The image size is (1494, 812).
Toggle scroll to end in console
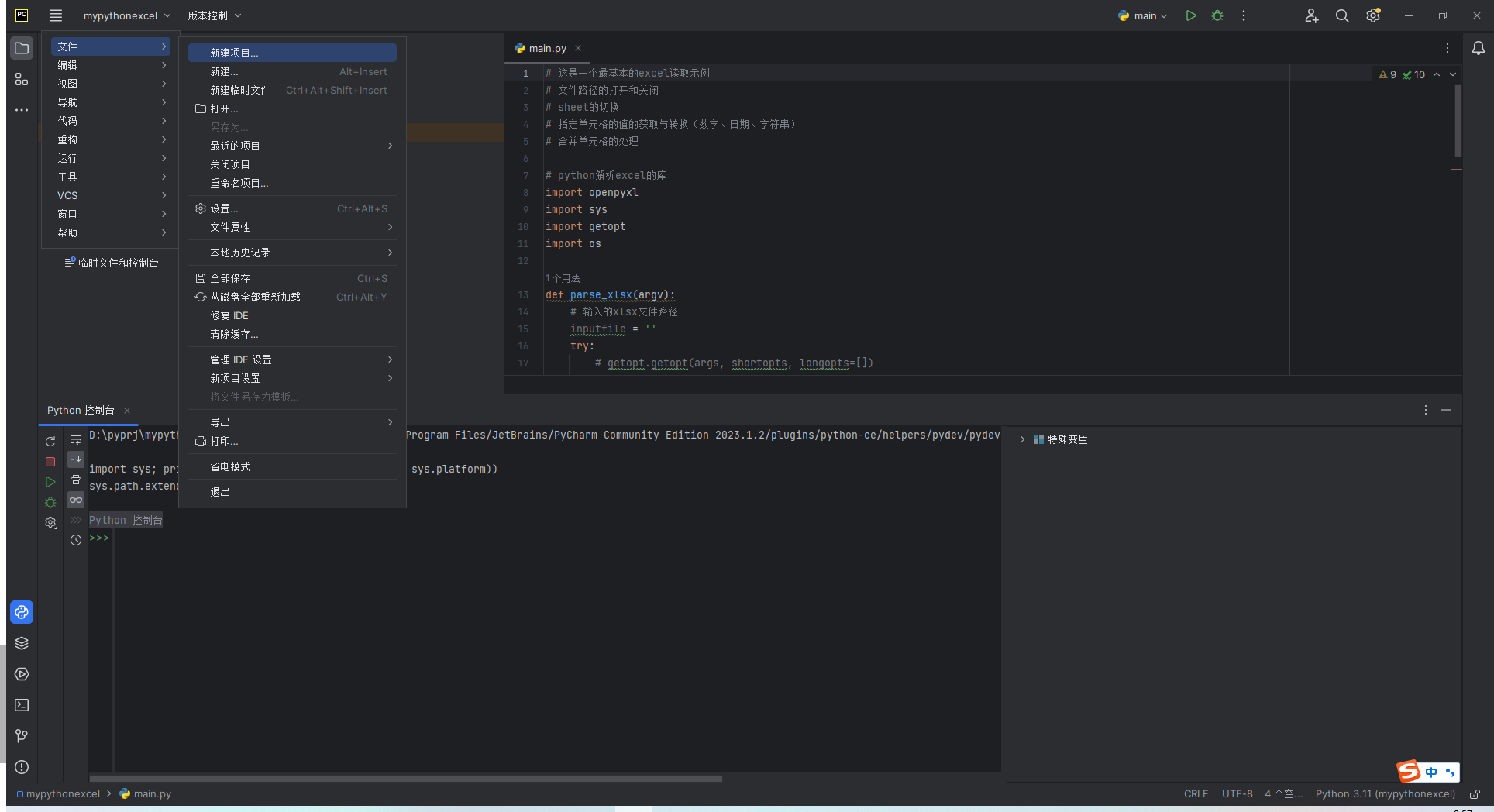(76, 459)
